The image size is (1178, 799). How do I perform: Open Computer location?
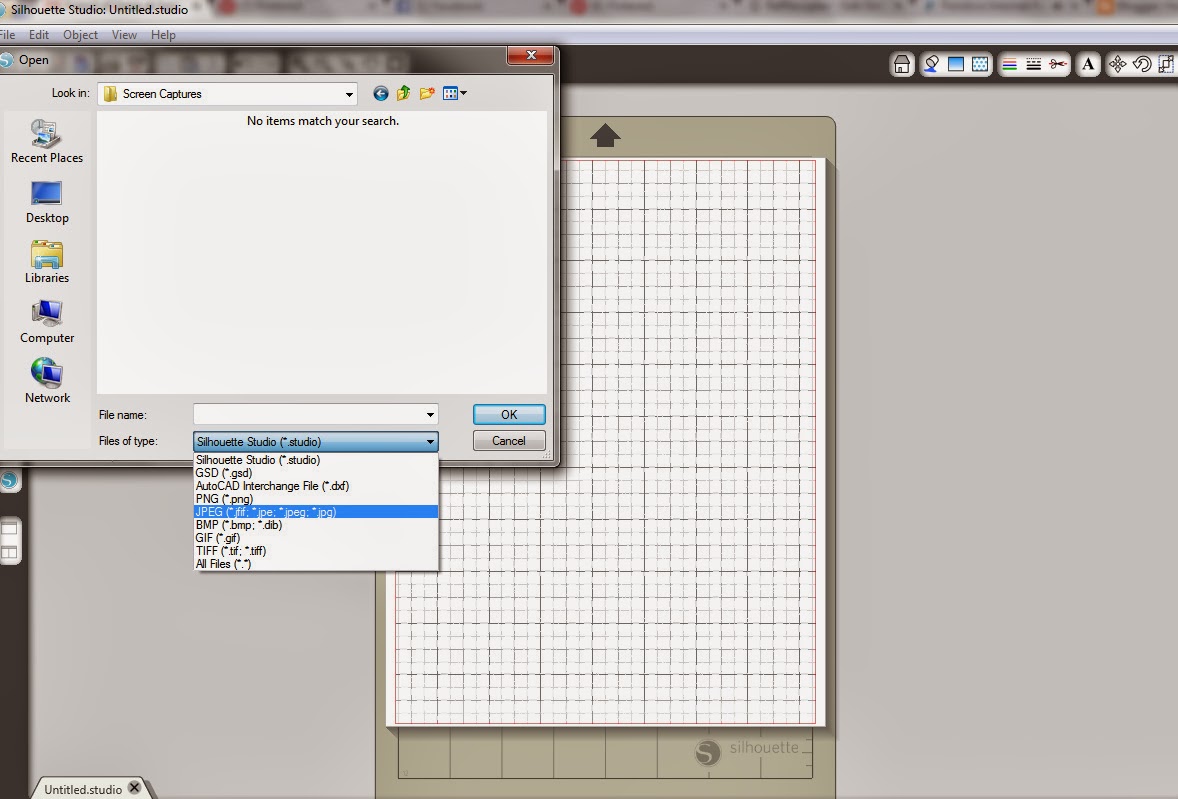coord(47,322)
